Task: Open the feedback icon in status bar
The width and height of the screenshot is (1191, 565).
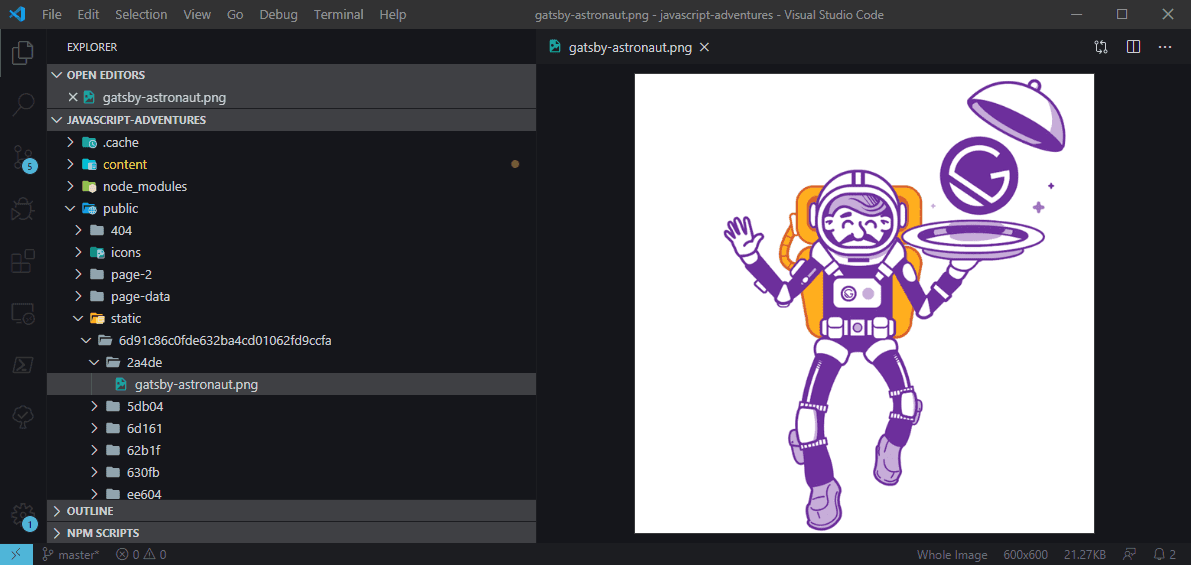Action: (x=1130, y=554)
